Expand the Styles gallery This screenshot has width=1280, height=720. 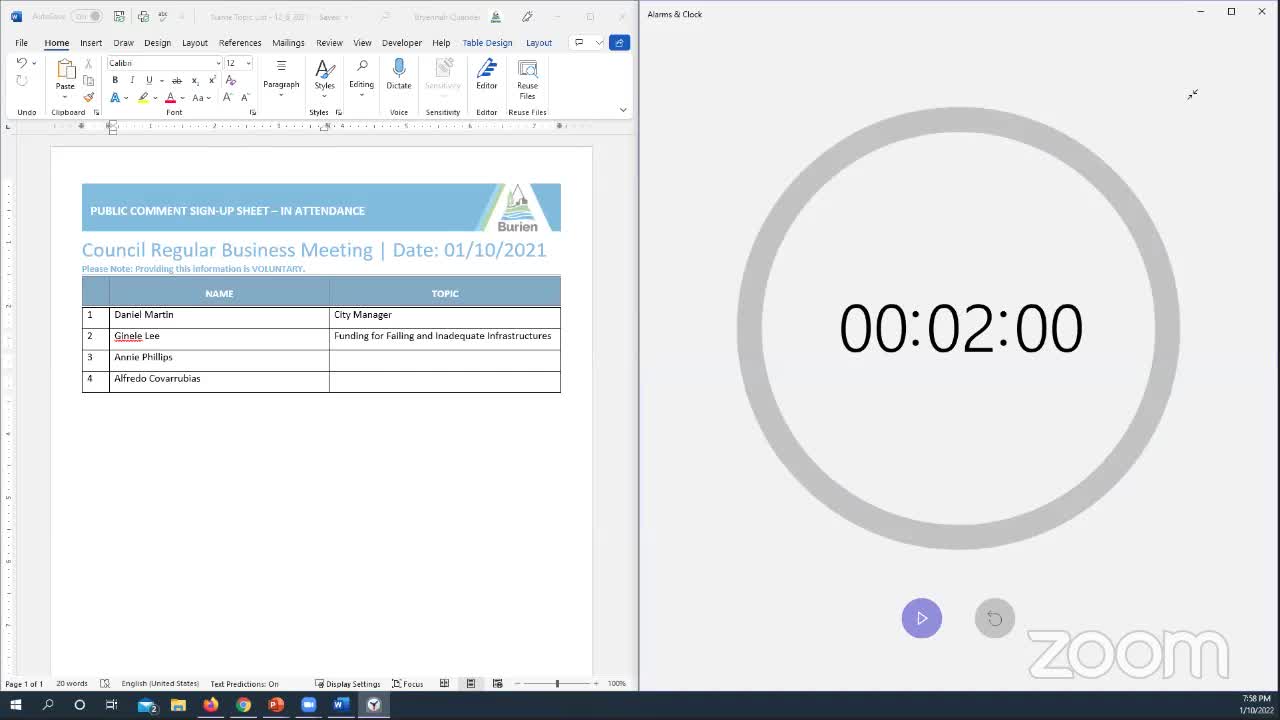(324, 74)
